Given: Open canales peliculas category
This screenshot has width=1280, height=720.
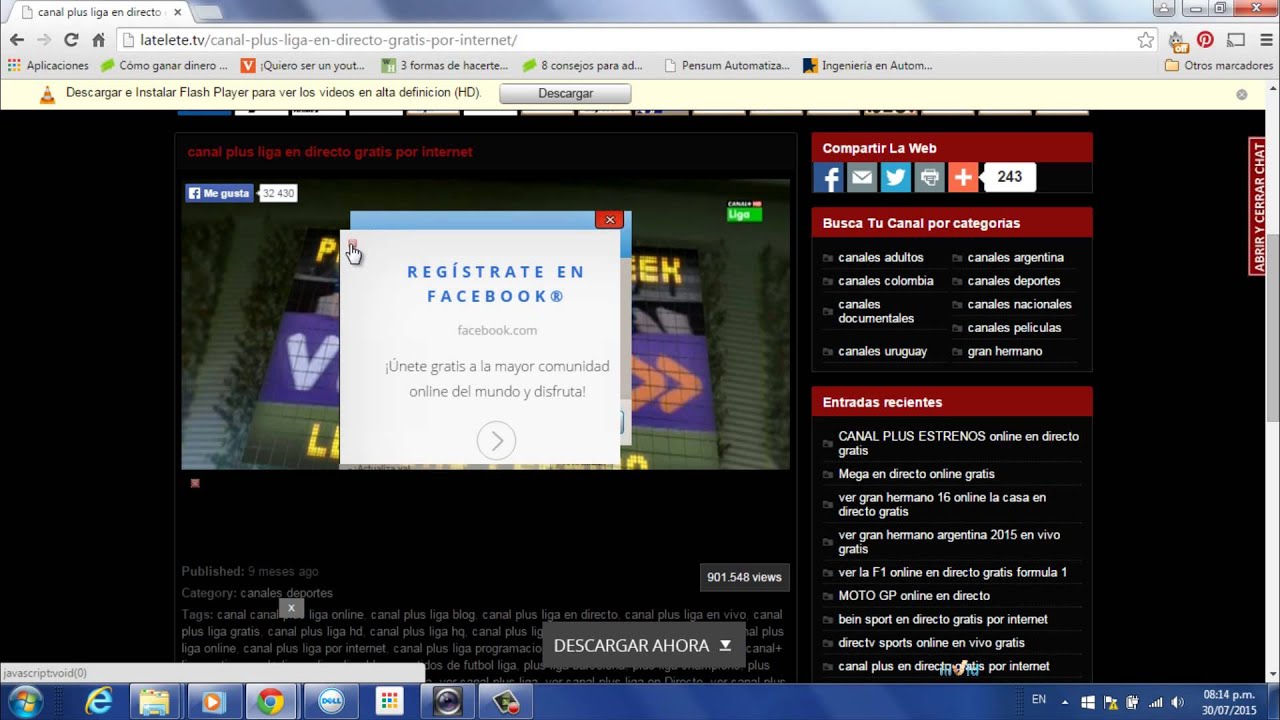Looking at the screenshot, I should (1014, 328).
